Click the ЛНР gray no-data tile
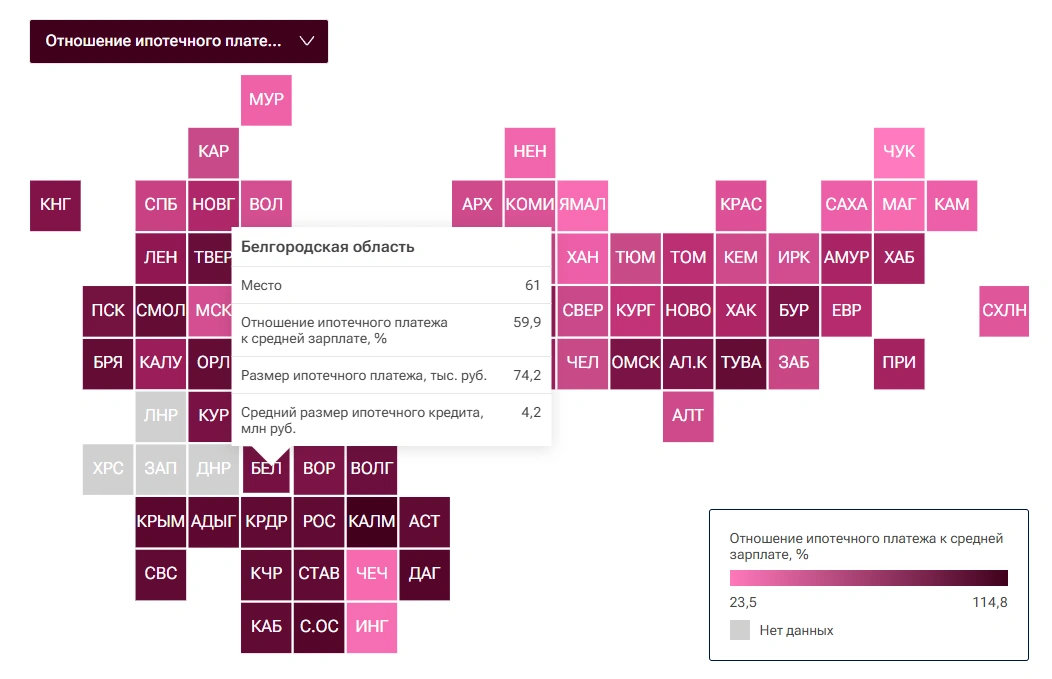The image size is (1052, 679). (x=161, y=415)
